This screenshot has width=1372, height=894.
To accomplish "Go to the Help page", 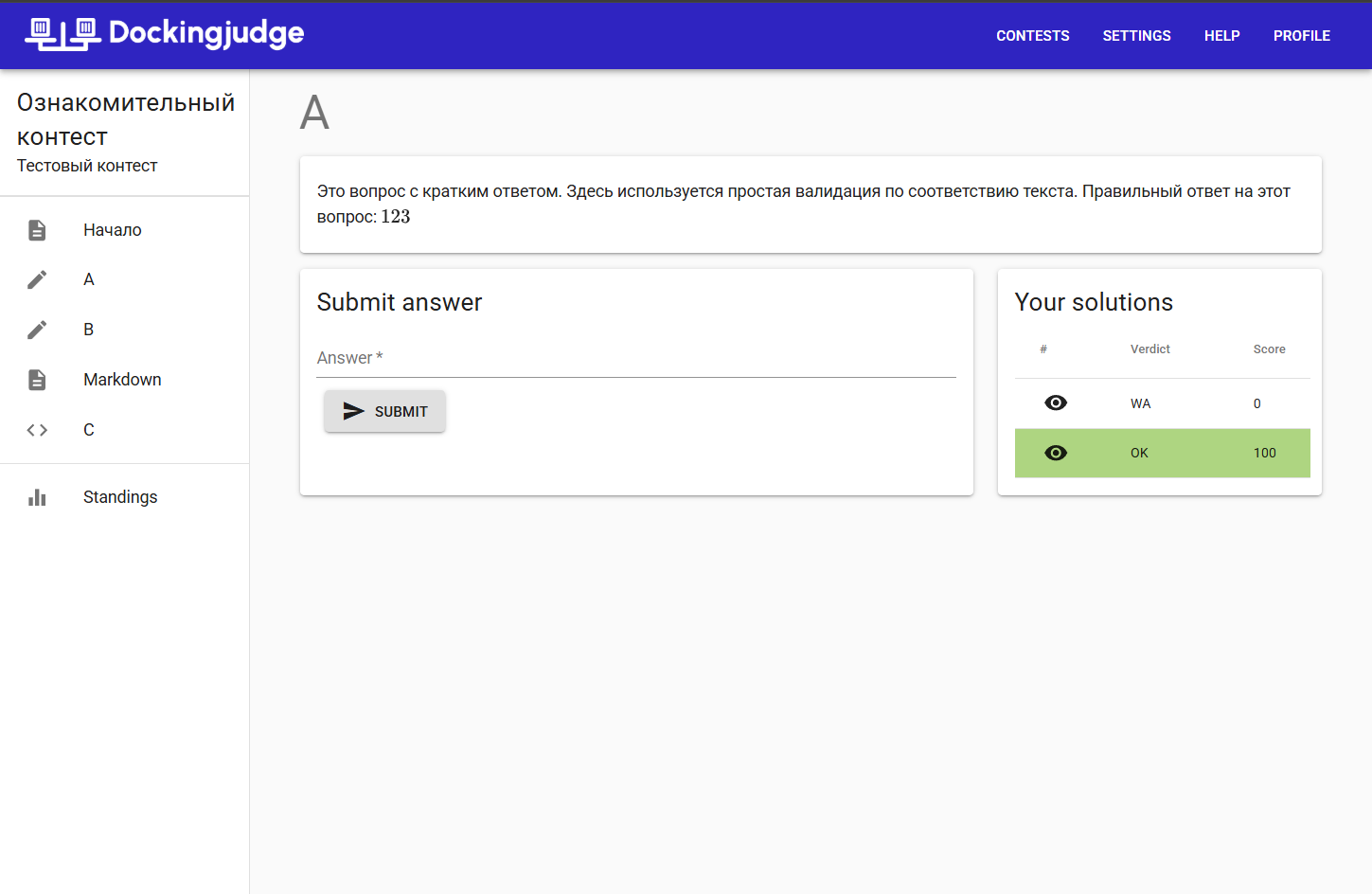I will point(1221,36).
